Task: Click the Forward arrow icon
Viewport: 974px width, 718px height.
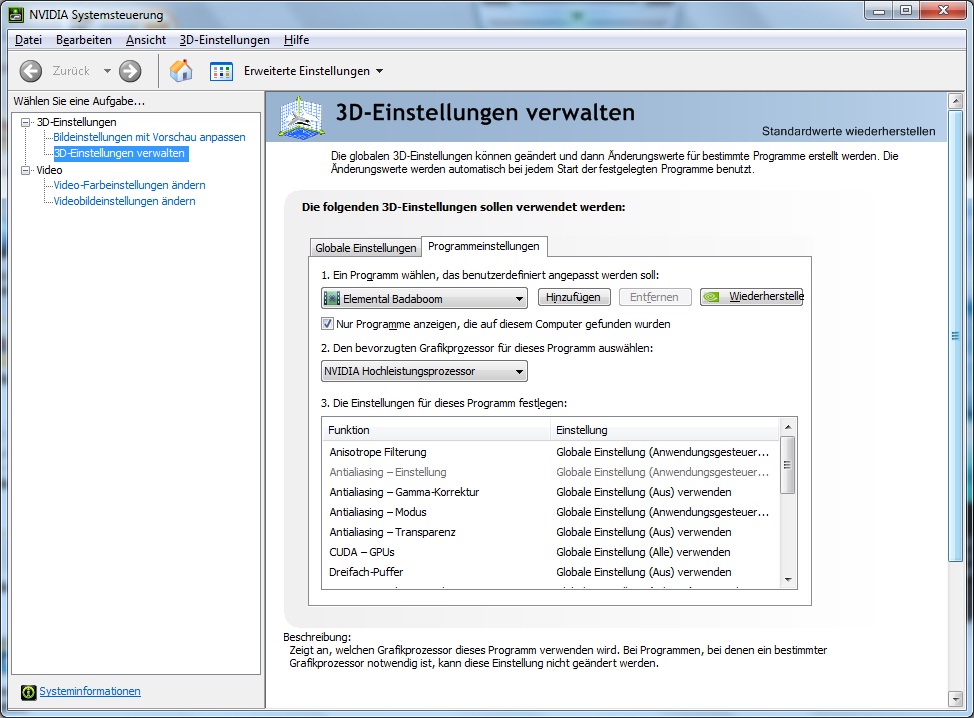Action: coord(130,71)
